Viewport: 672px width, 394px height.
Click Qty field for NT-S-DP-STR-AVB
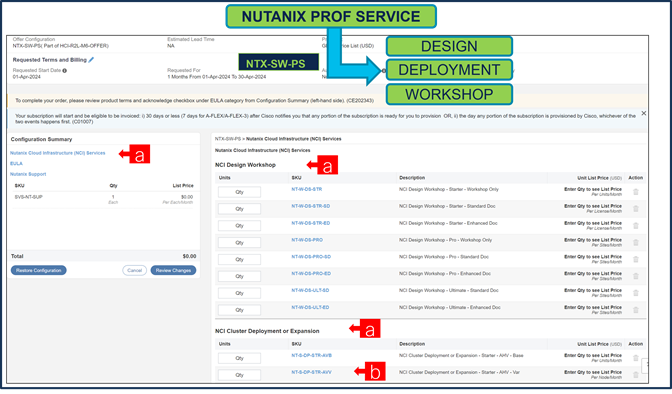coord(239,358)
